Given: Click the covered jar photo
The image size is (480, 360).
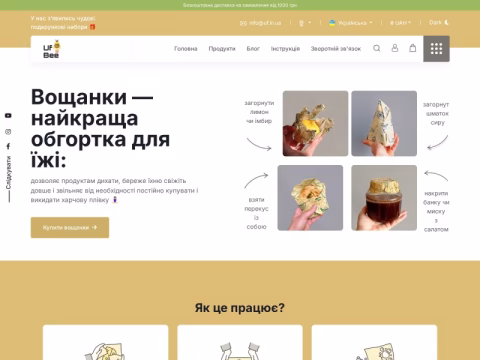Looking at the screenshot, I should (384, 198).
